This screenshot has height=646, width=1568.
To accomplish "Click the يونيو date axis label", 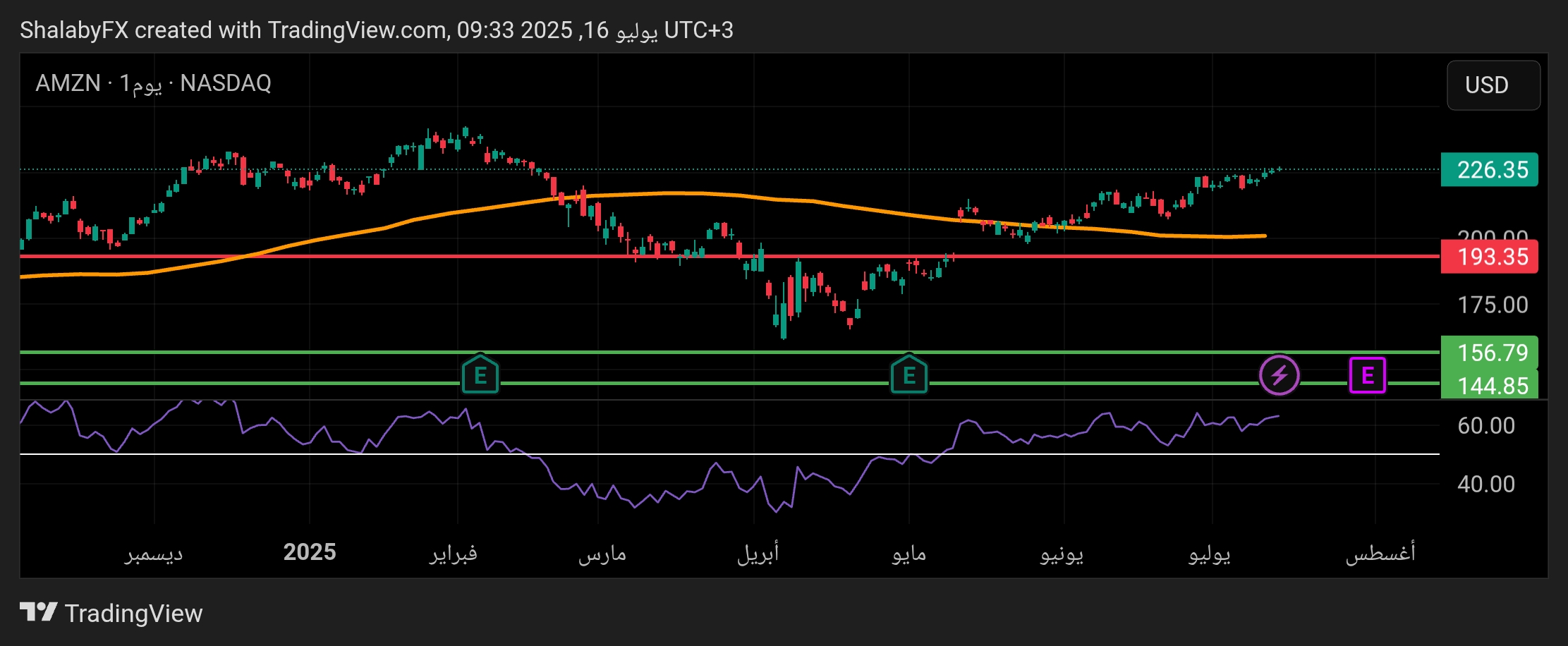I will [1062, 554].
